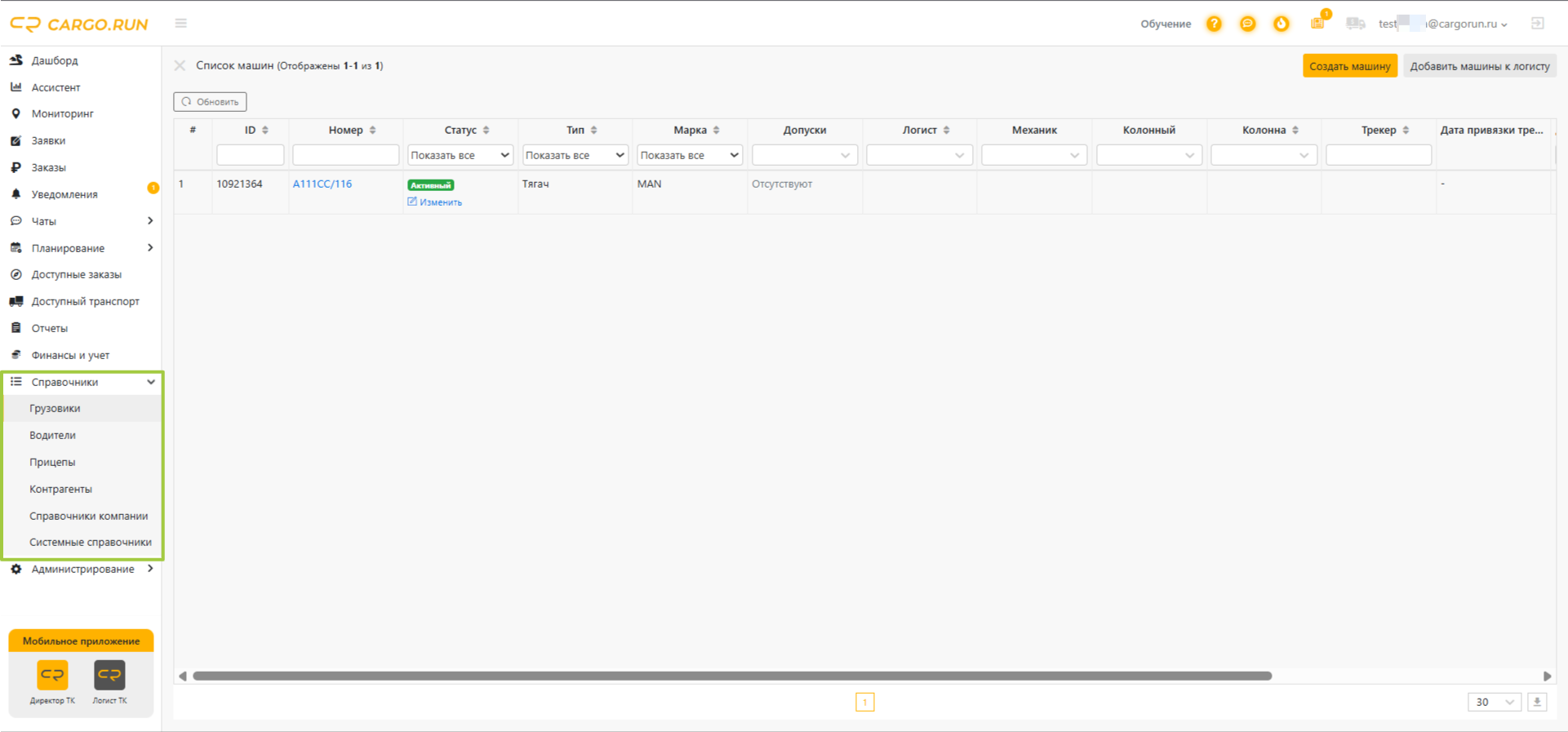Click the scrollbar's left arrow

coord(183,676)
